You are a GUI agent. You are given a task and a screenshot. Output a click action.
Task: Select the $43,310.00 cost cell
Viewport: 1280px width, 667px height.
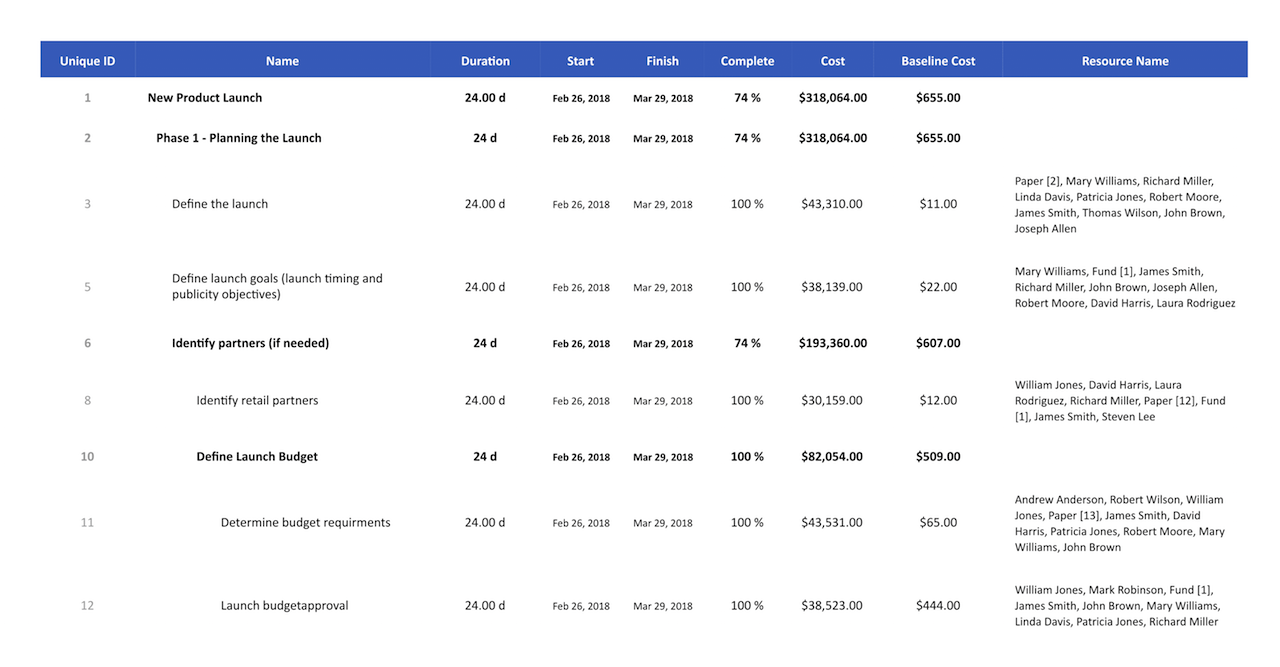click(832, 204)
